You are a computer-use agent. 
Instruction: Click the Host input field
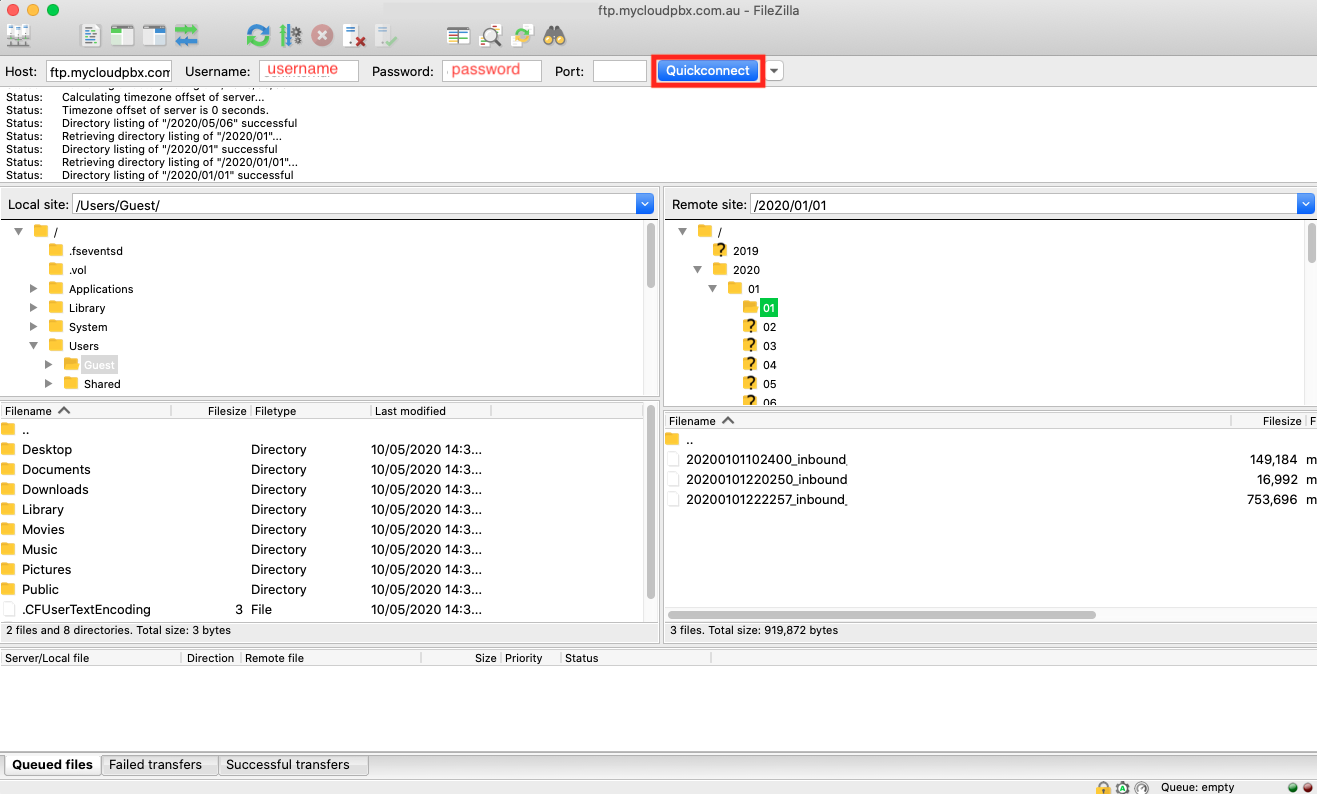pos(109,71)
